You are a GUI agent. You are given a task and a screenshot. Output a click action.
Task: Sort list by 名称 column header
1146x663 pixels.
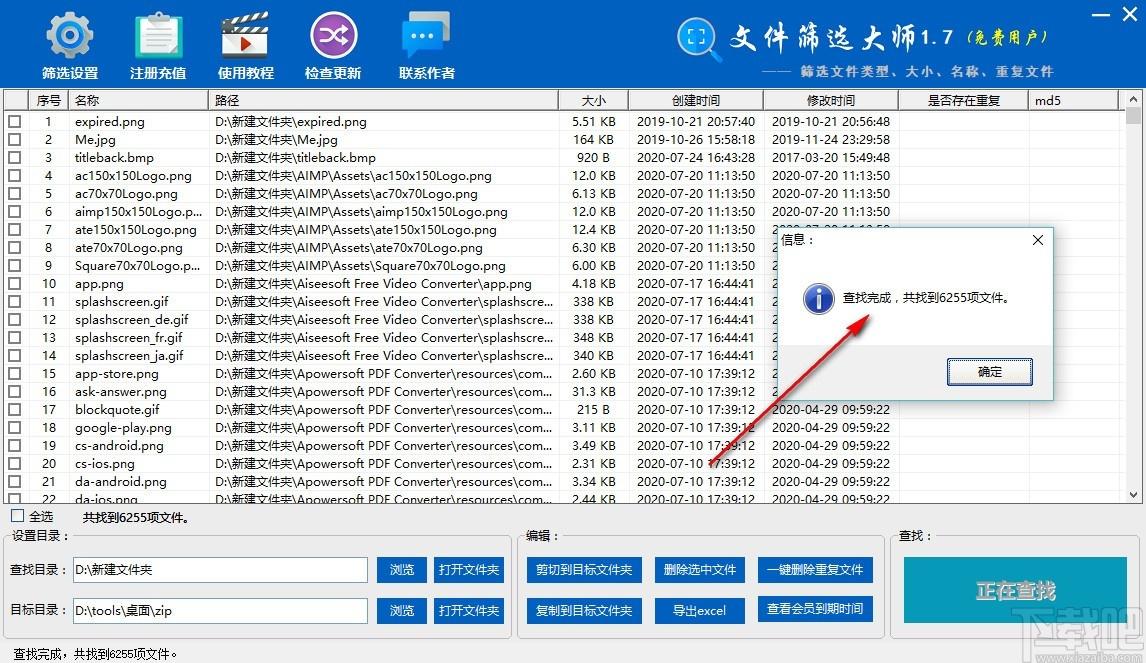[x=138, y=100]
